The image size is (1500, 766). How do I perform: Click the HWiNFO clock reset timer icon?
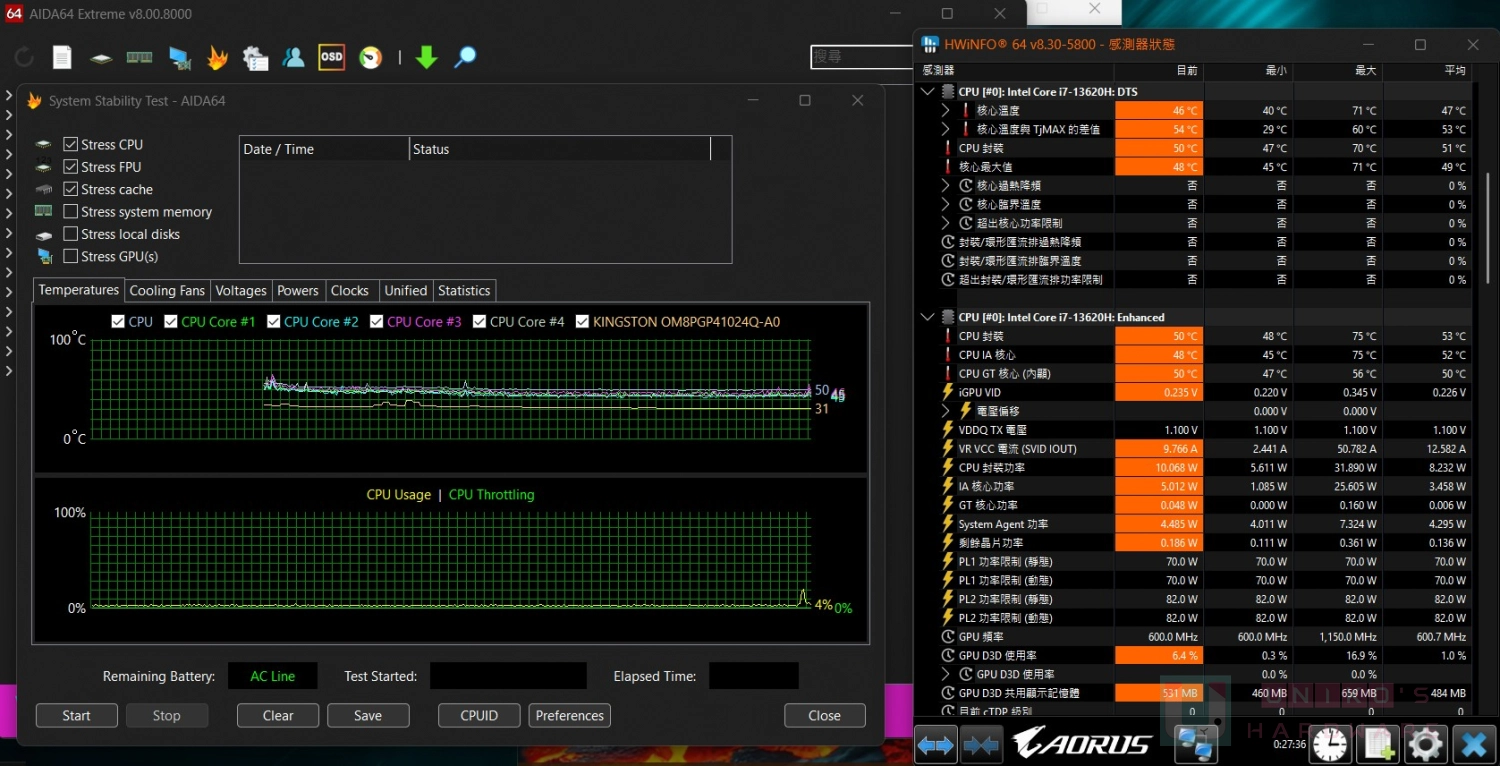click(1330, 744)
